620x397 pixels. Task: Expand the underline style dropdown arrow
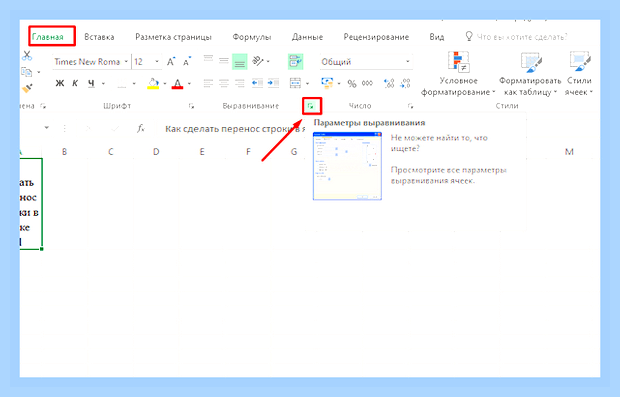(x=103, y=83)
